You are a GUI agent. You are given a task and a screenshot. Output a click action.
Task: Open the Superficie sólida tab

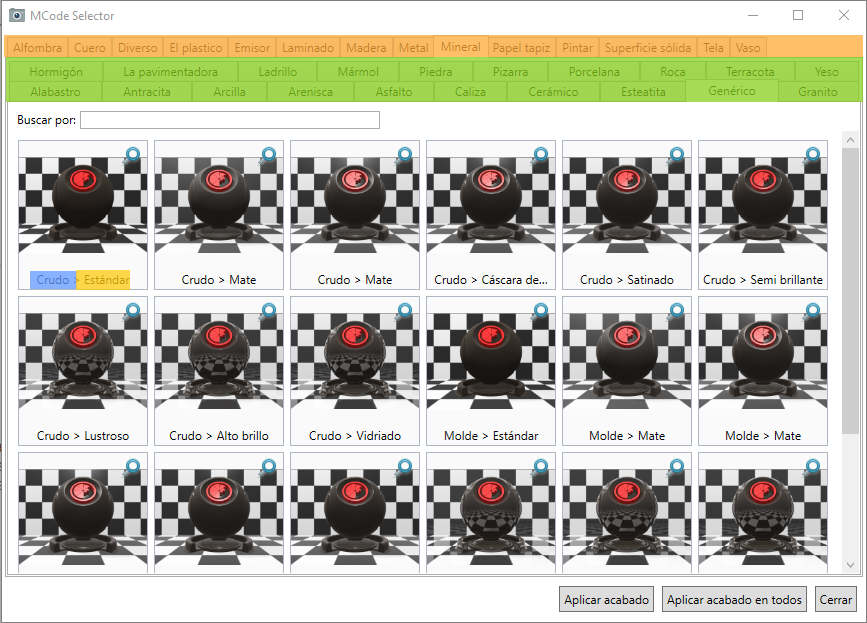[x=648, y=48]
